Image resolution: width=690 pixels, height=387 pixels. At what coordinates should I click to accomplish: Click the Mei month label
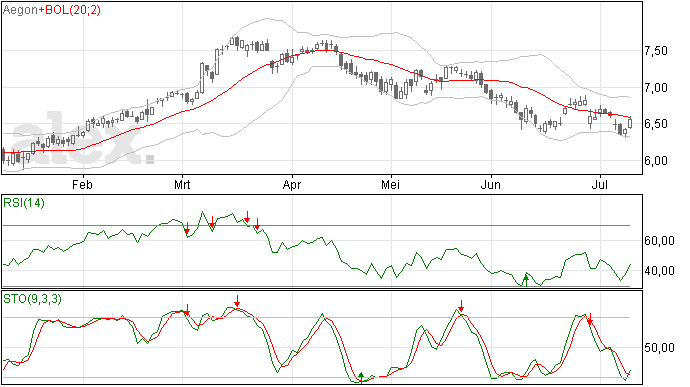pos(391,184)
